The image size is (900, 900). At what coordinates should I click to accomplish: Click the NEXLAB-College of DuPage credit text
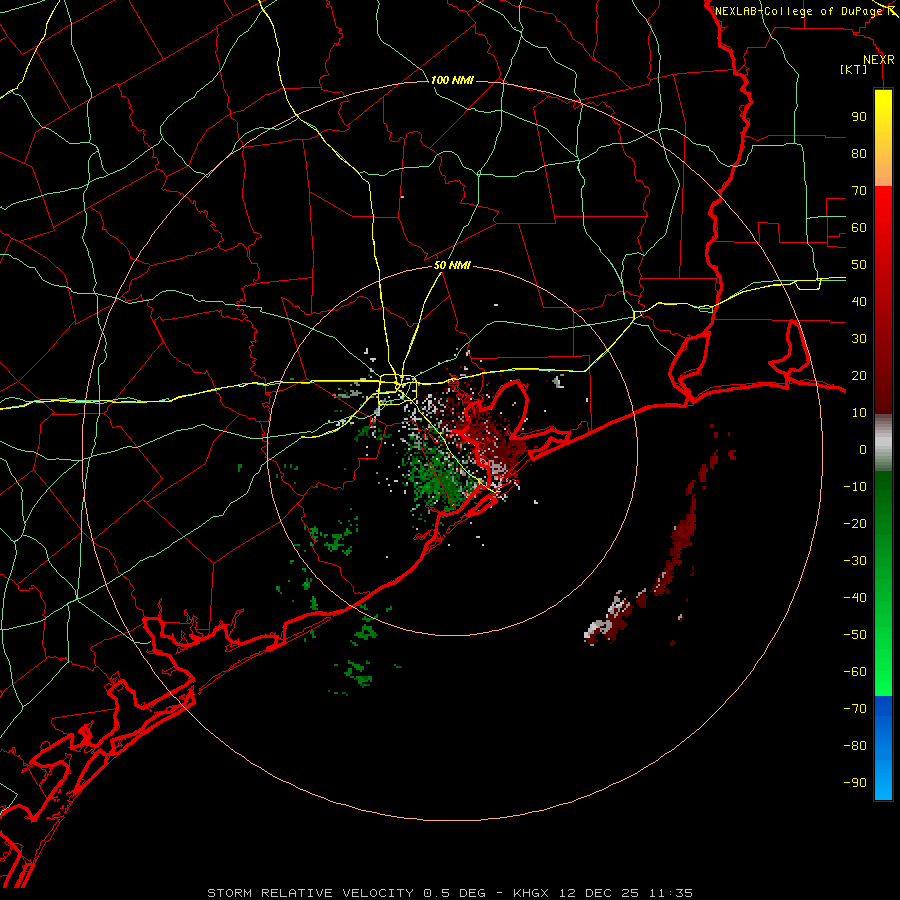[807, 11]
